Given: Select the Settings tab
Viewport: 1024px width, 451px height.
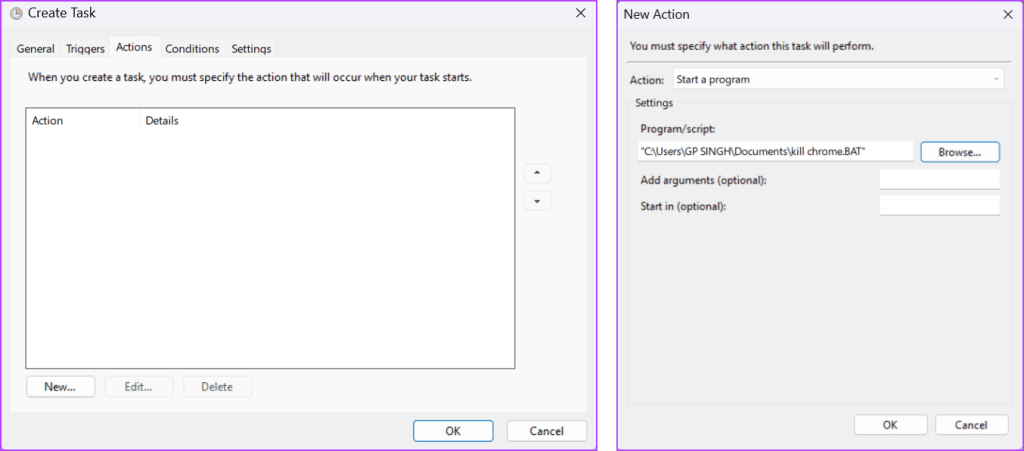Looking at the screenshot, I should tap(251, 48).
